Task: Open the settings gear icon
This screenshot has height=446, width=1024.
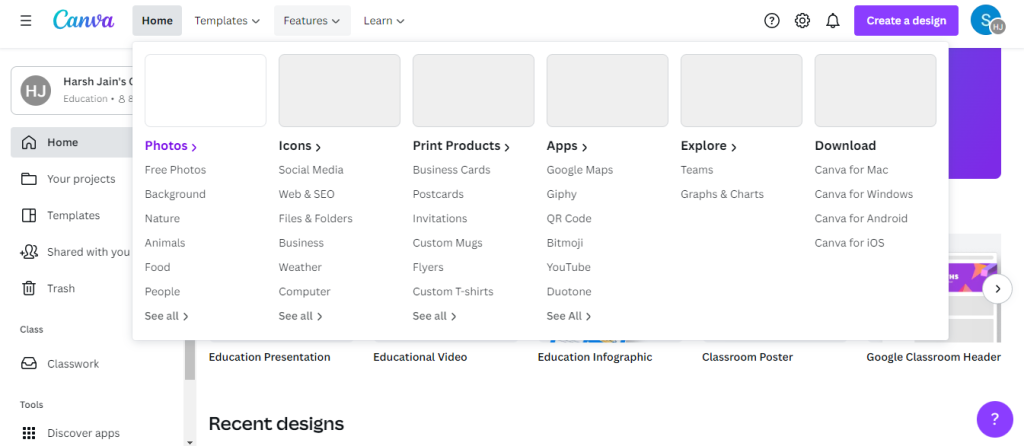Action: pyautogui.click(x=802, y=20)
